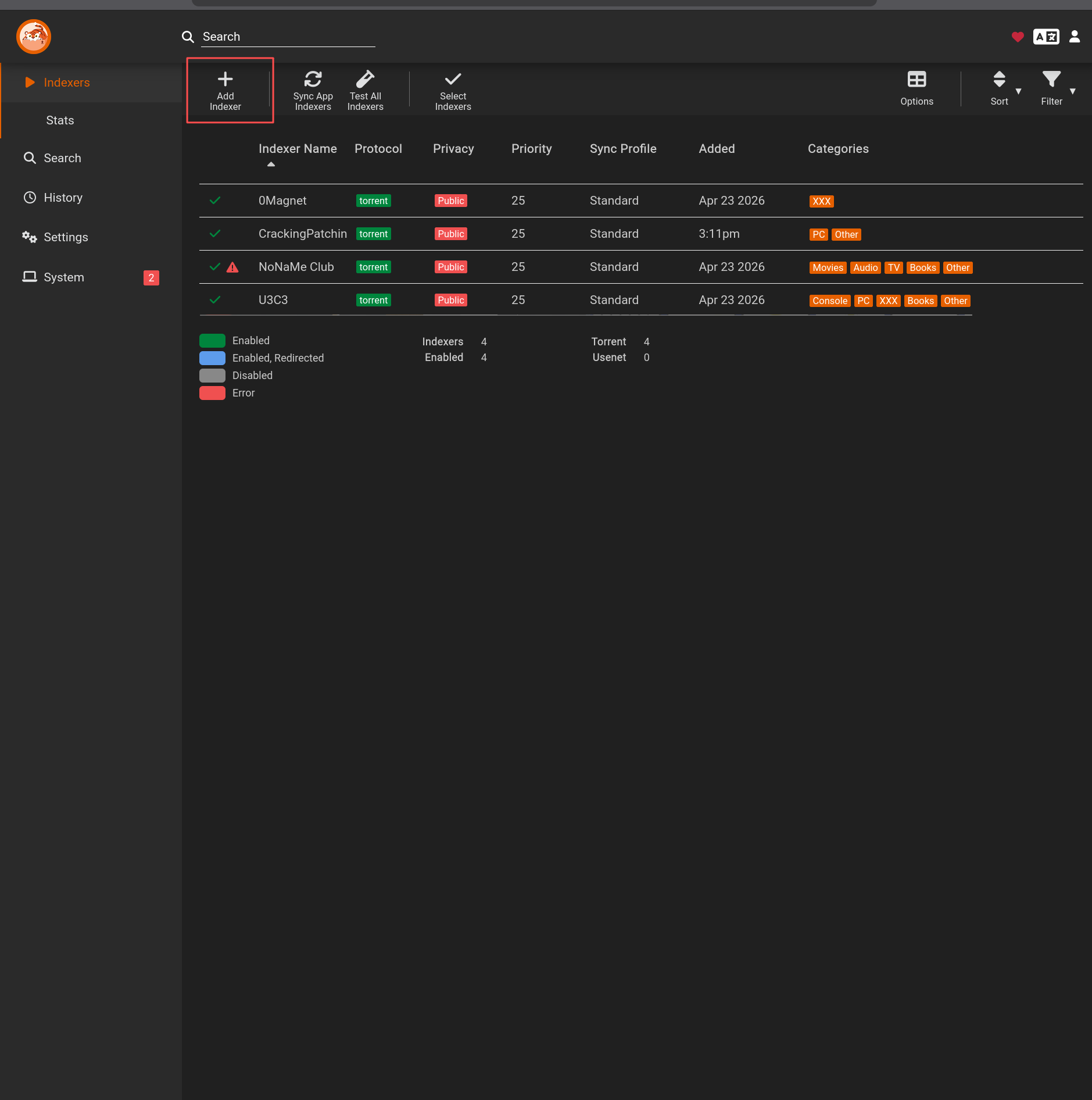Click the NoNaMe Club warning triangle

click(232, 267)
